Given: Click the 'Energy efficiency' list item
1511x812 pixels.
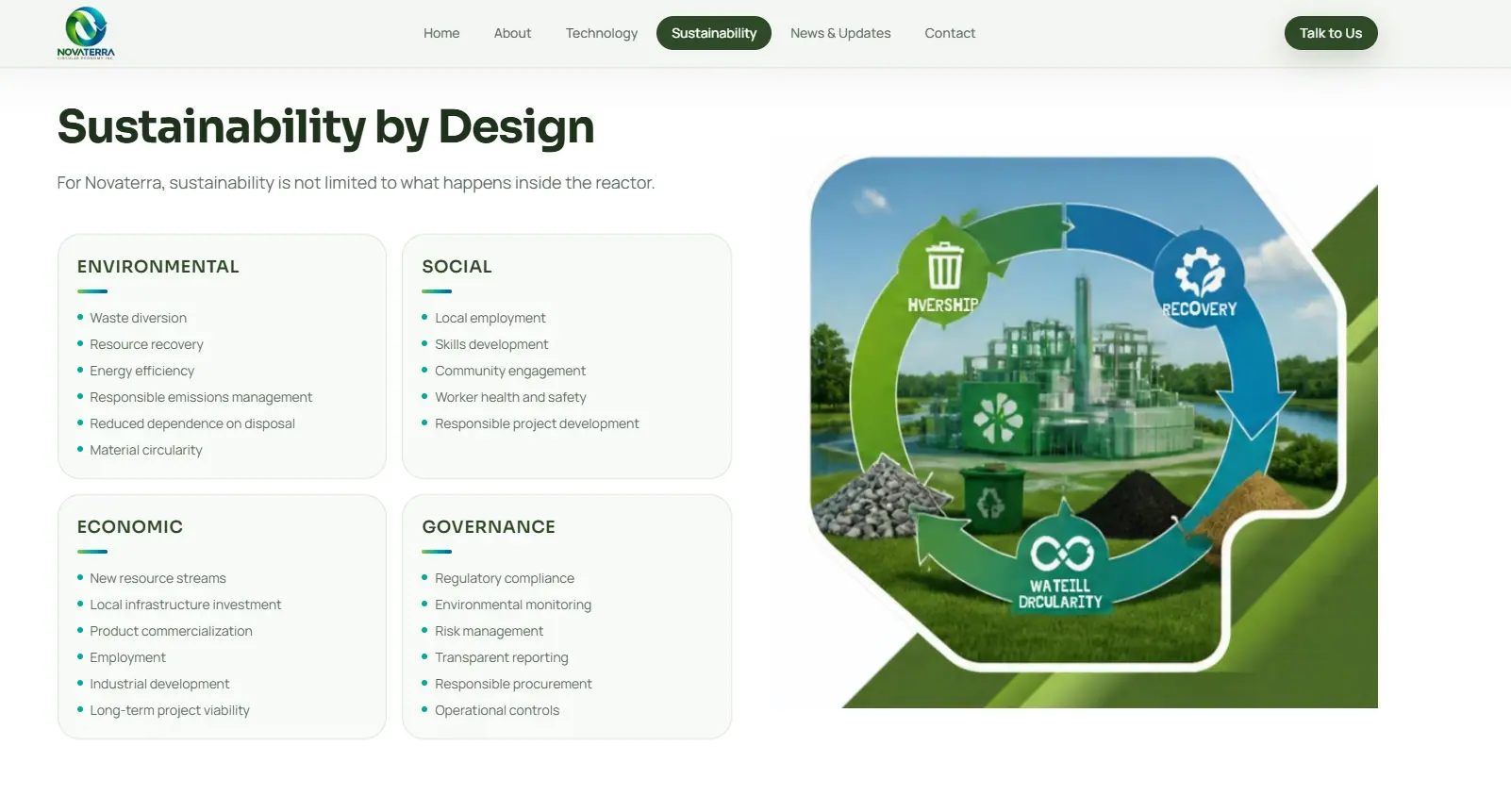Looking at the screenshot, I should pyautogui.click(x=141, y=371).
